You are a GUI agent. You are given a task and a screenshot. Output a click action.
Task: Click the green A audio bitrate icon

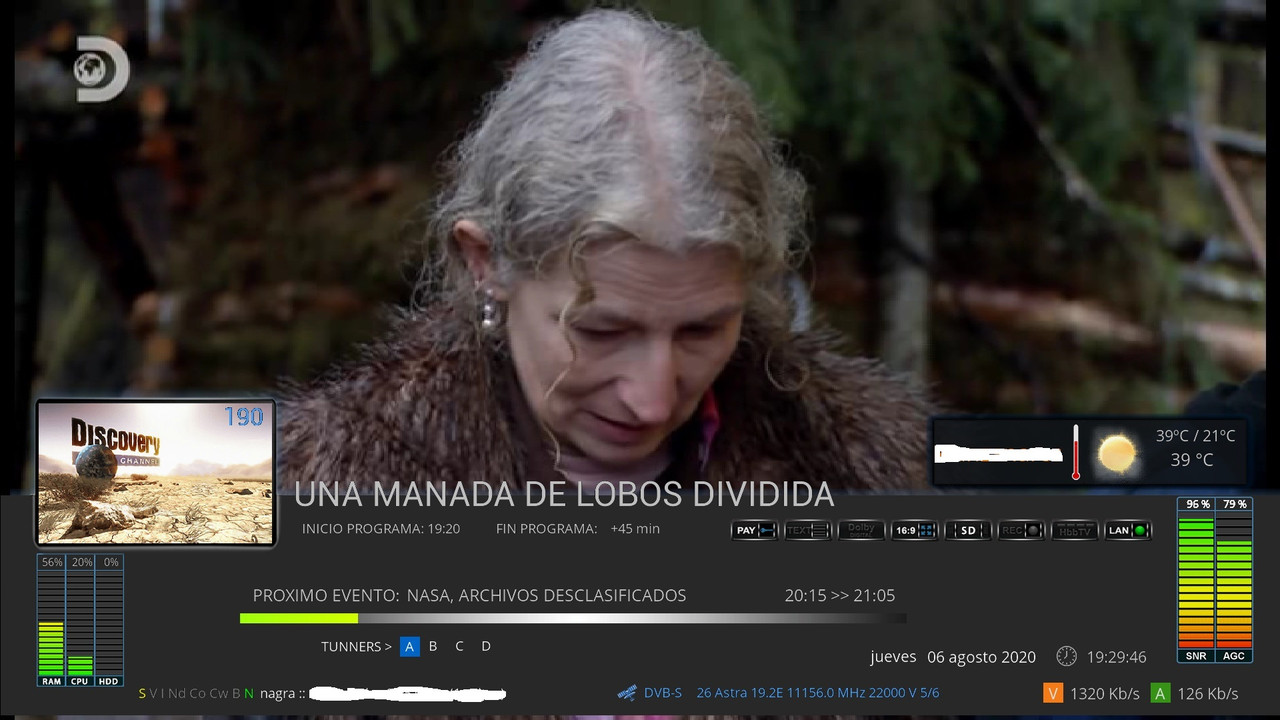1160,693
